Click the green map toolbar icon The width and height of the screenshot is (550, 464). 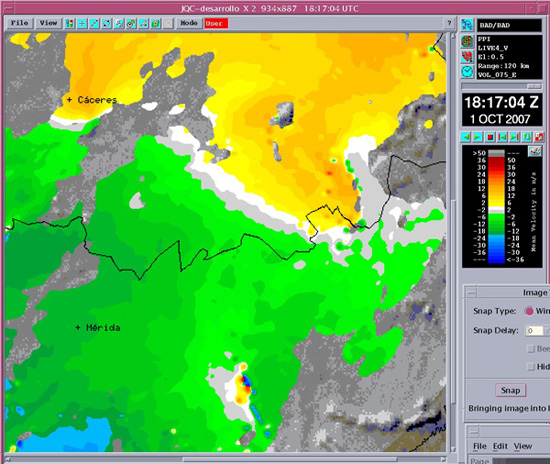156,23
